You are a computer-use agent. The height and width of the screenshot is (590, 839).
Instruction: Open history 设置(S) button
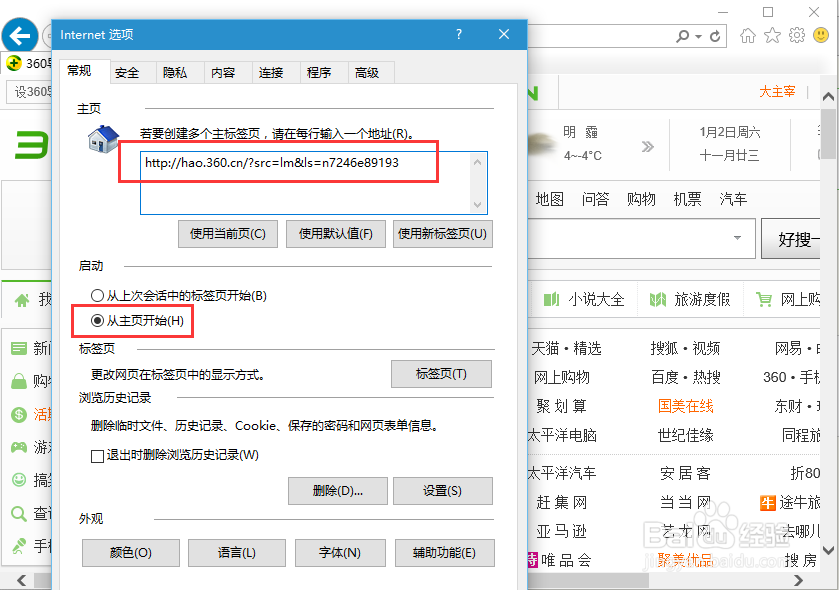pyautogui.click(x=443, y=491)
